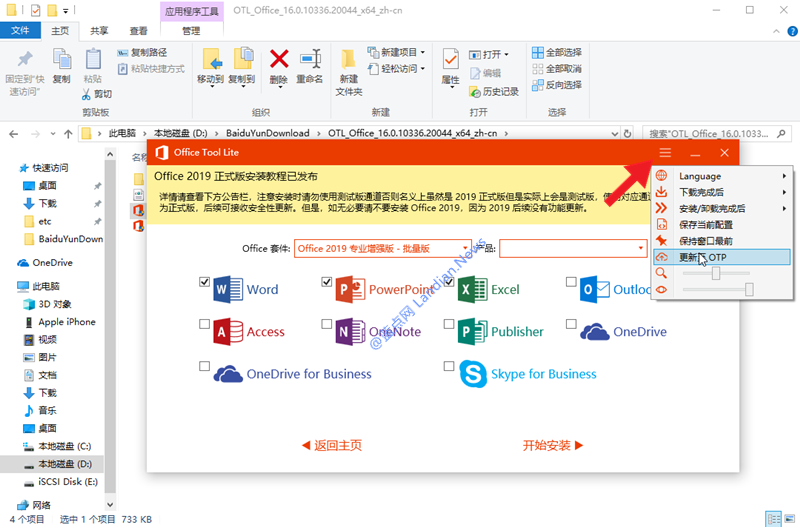Switch to the 查看 ribbon tab

coord(138,31)
